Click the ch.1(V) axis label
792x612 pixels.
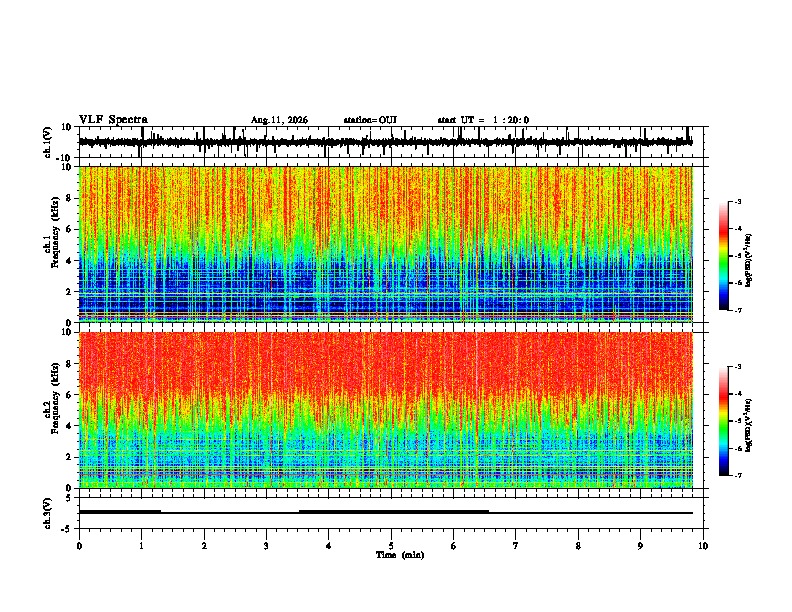point(48,142)
